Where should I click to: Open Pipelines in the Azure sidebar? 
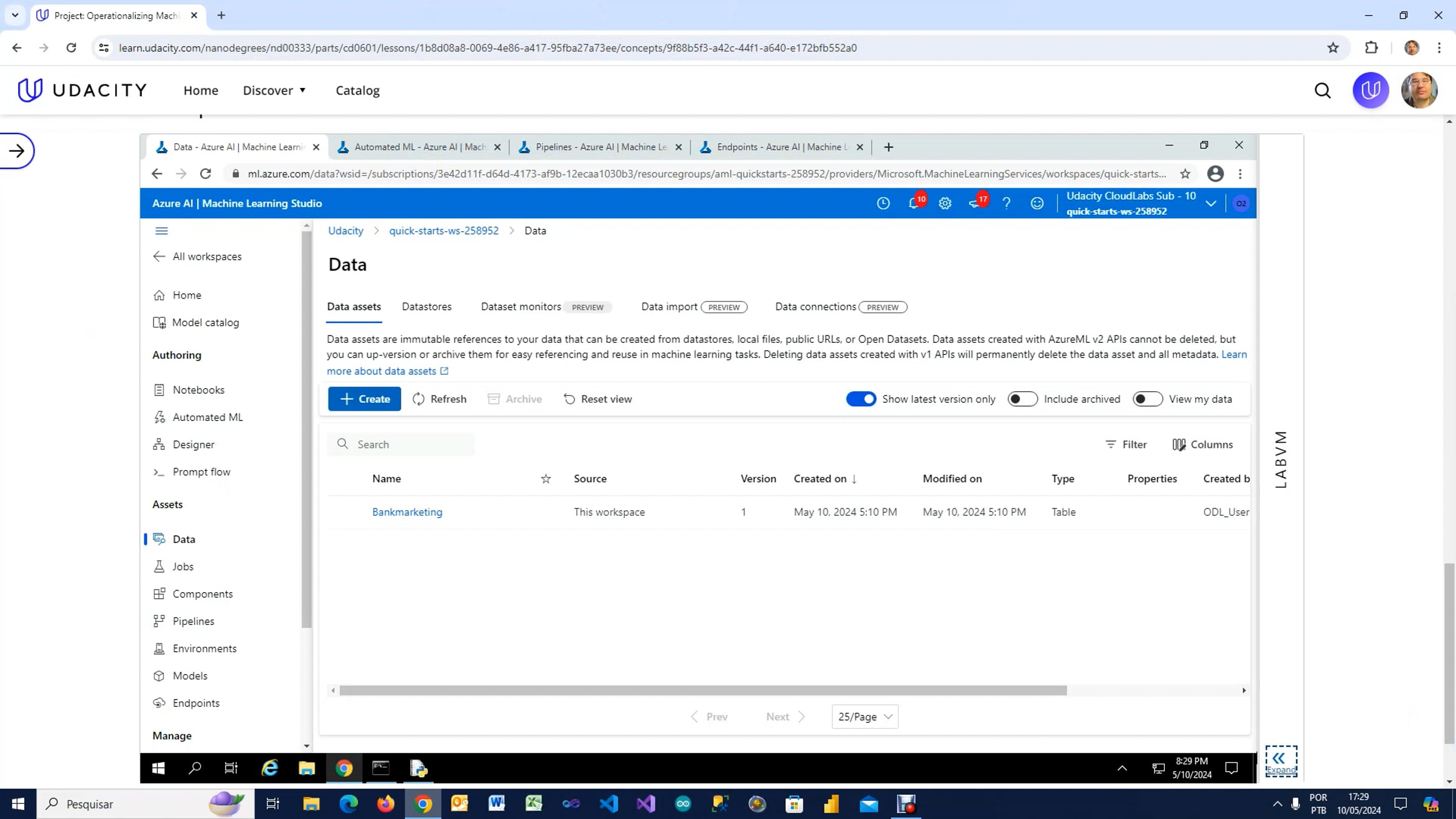tap(193, 621)
